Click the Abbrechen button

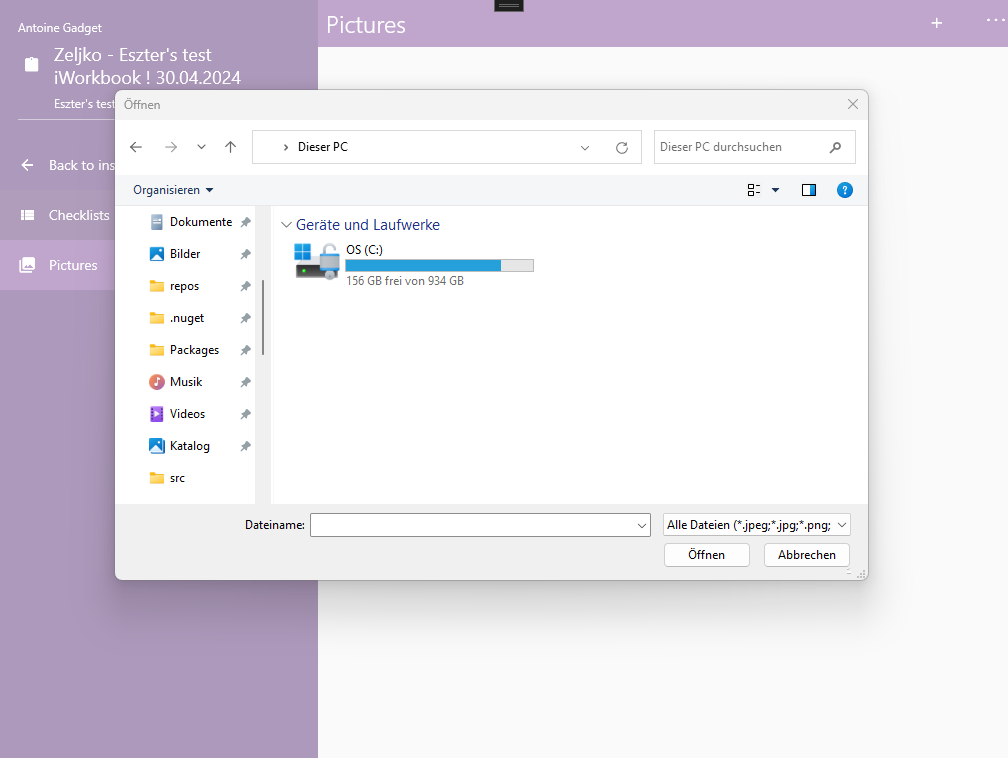point(806,554)
